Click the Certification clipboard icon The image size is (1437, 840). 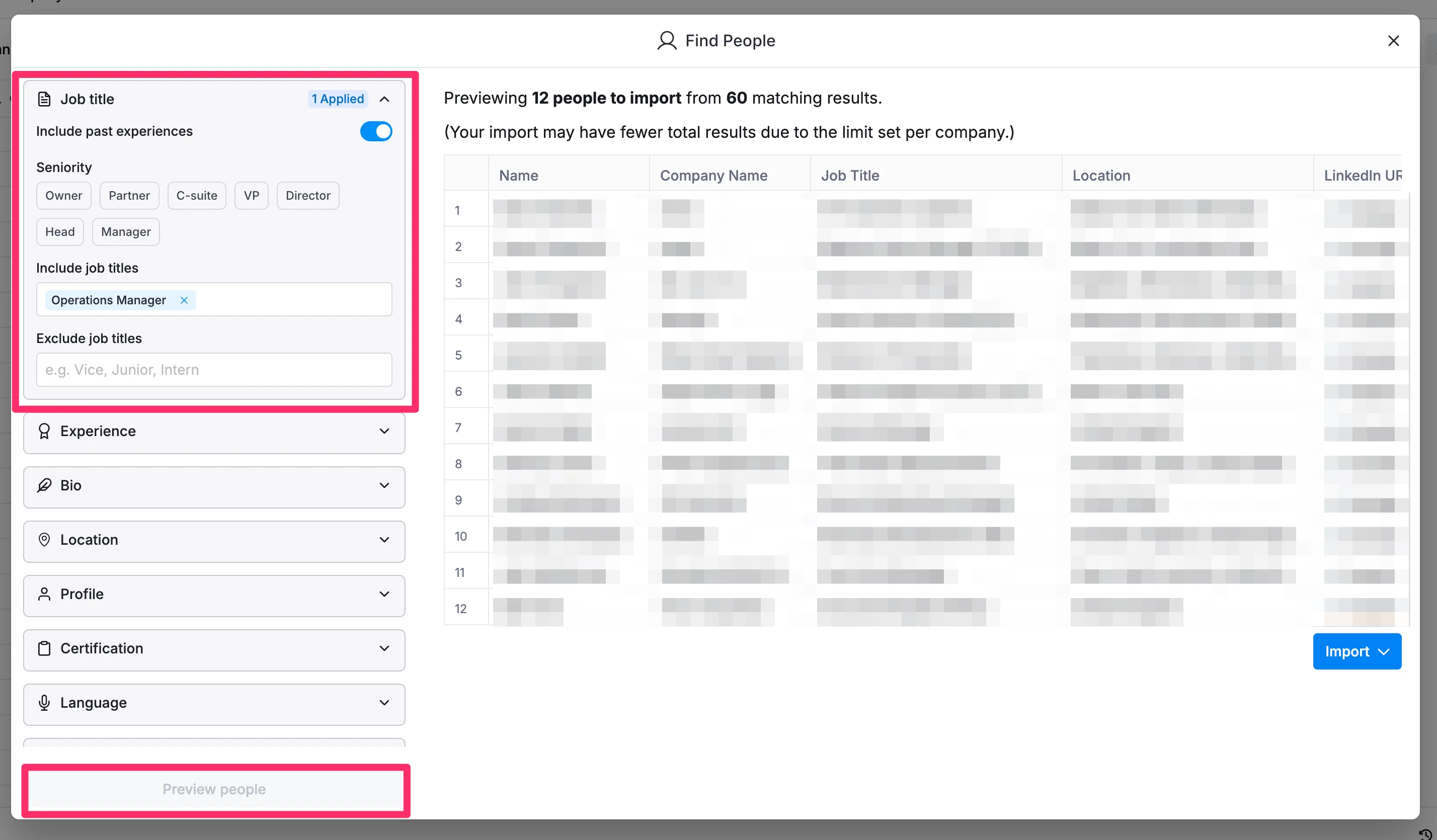pyautogui.click(x=44, y=648)
